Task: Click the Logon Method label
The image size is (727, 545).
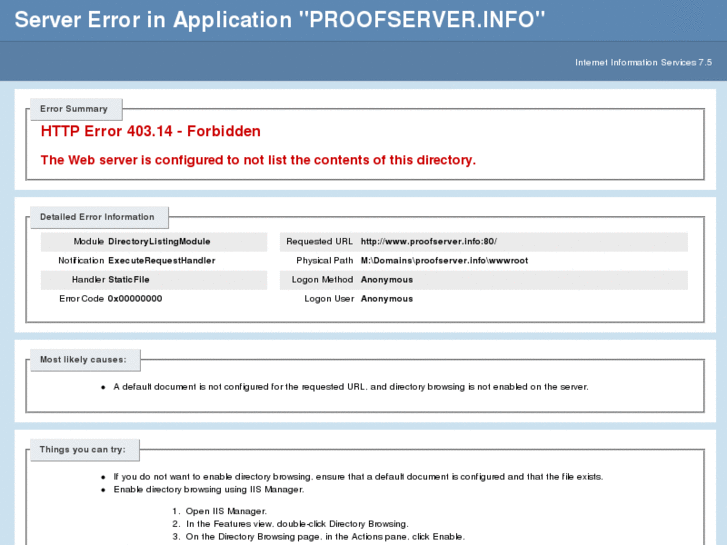Action: tap(322, 280)
